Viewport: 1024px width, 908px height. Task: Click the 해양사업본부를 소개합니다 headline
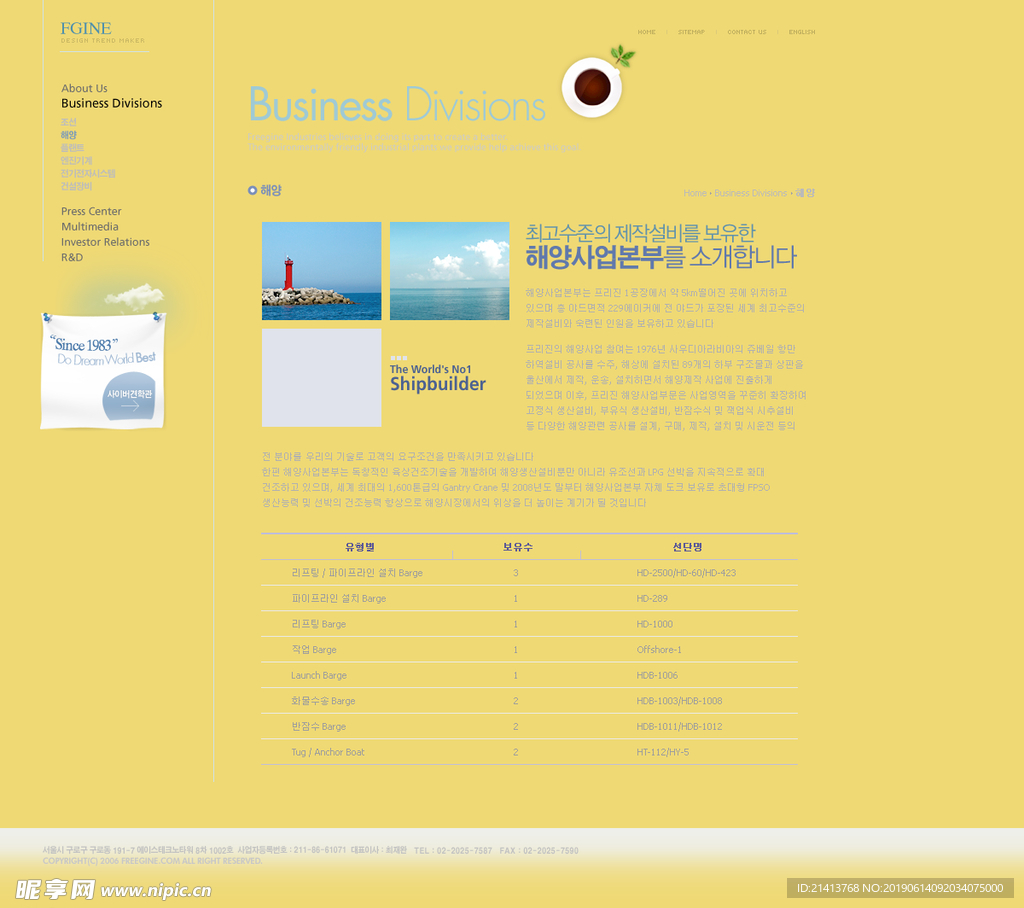click(x=661, y=257)
